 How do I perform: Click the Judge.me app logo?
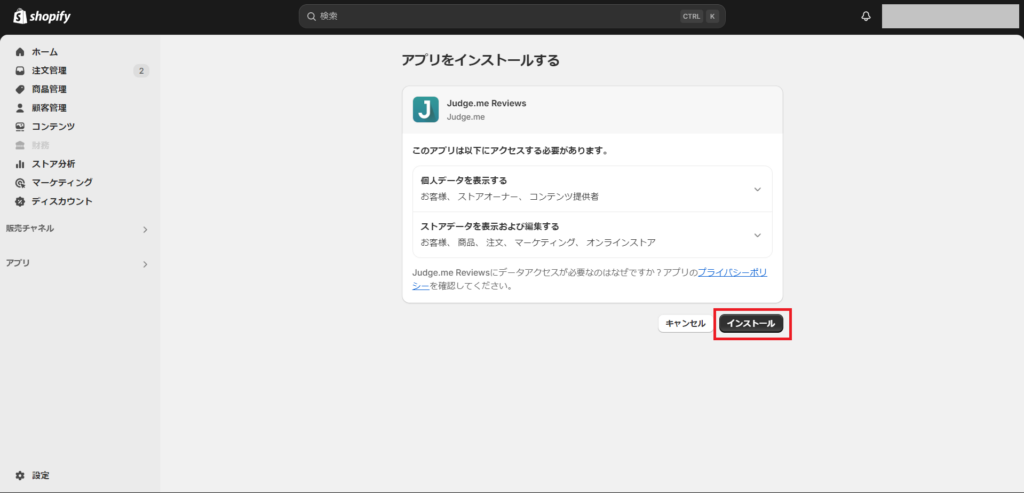point(425,110)
